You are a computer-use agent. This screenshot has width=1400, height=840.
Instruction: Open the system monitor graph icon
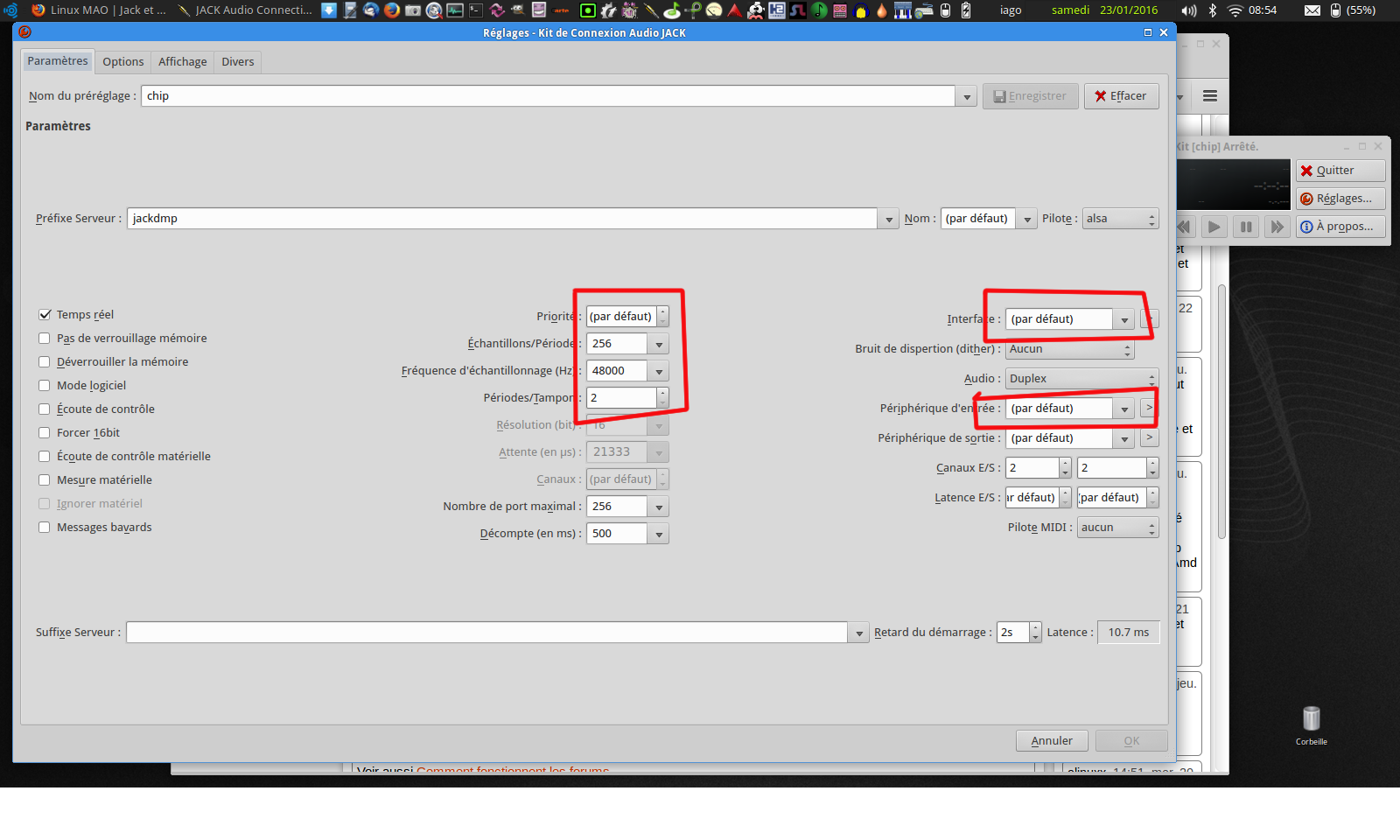[x=455, y=10]
